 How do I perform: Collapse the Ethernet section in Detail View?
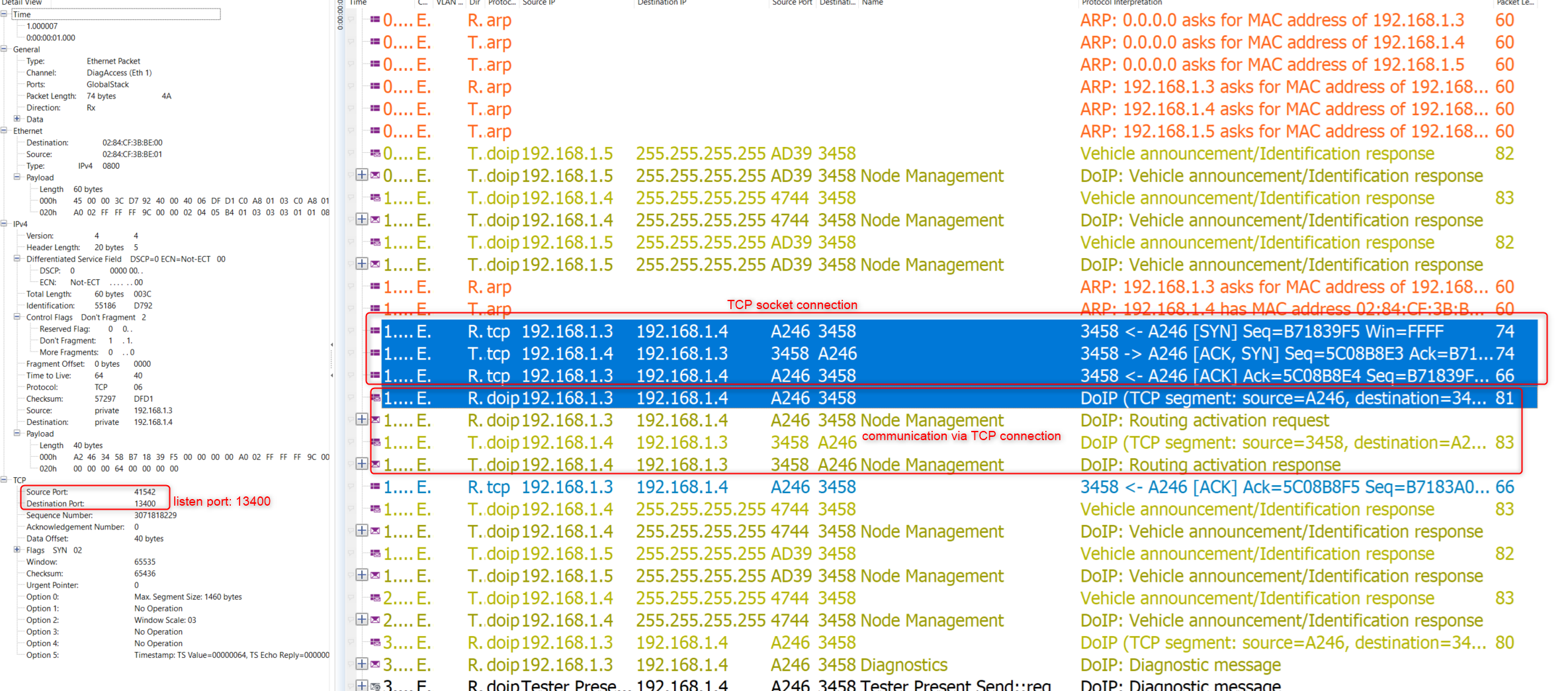(x=3, y=130)
